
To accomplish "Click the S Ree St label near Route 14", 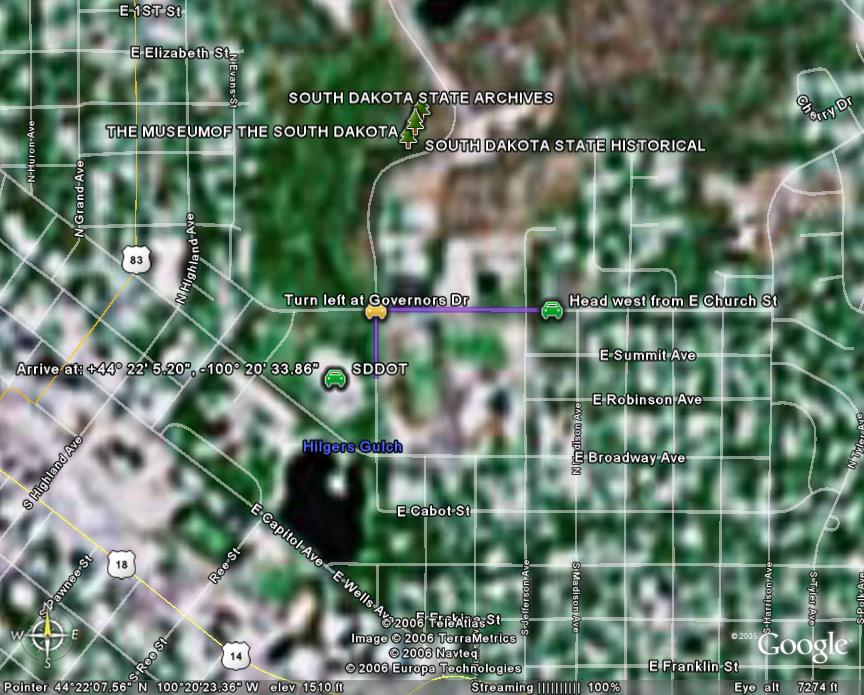I will point(148,660).
